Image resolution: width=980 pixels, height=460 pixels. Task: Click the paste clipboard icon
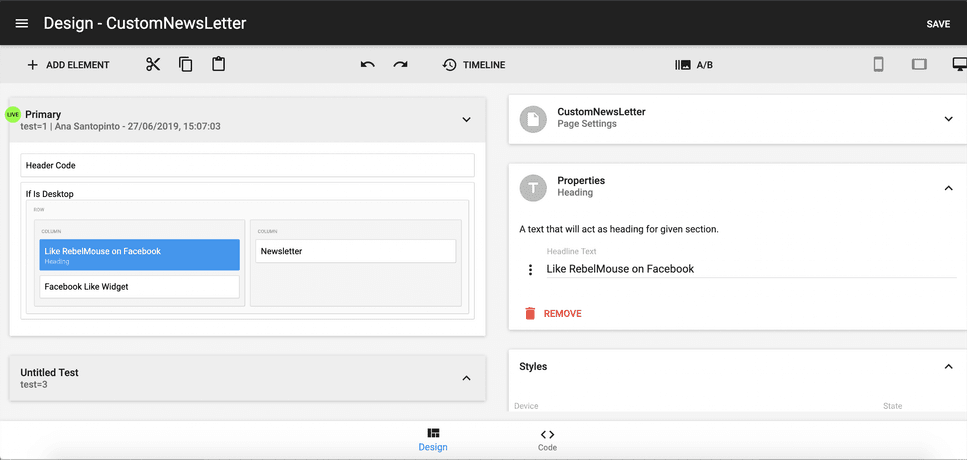218,65
